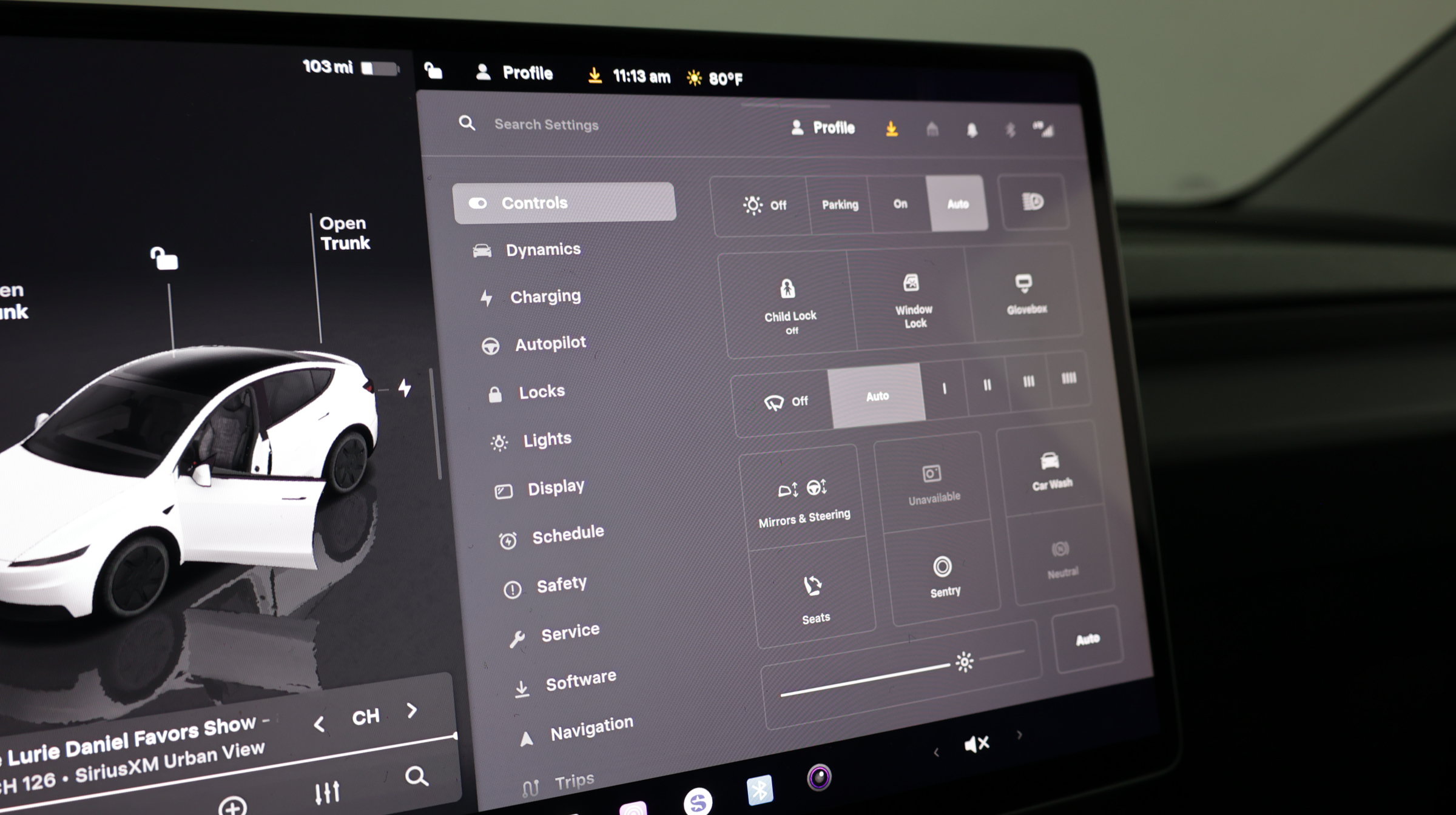Set wipers to Auto mode
Image resolution: width=1456 pixels, height=815 pixels.
pyautogui.click(x=877, y=396)
